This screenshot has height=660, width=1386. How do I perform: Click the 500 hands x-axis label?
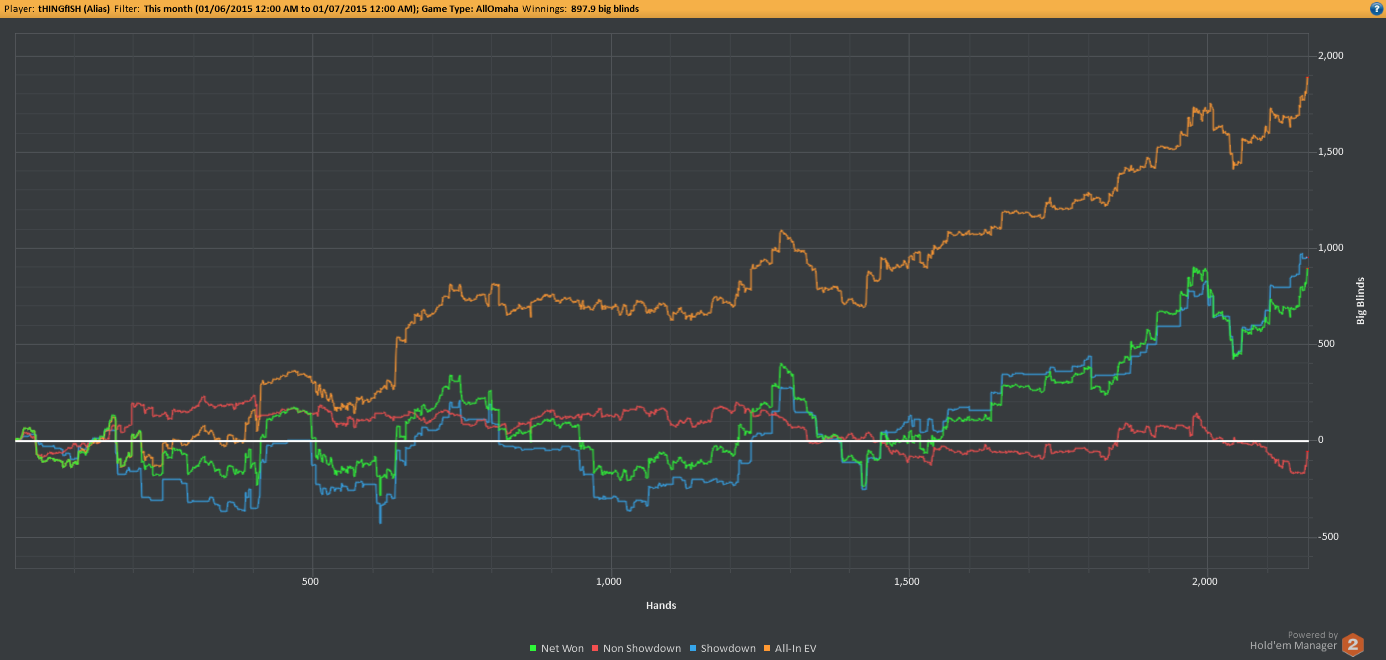[x=310, y=581]
